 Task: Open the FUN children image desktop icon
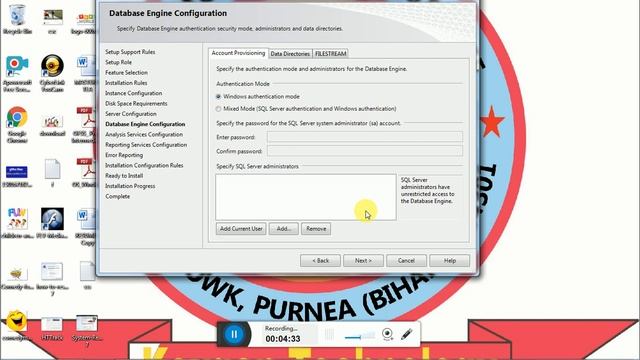click(17, 223)
